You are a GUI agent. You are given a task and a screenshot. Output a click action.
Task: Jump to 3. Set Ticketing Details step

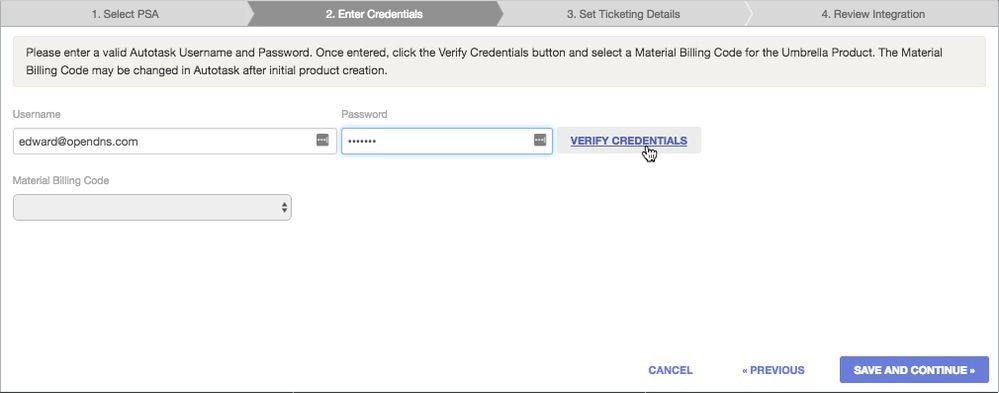623,14
